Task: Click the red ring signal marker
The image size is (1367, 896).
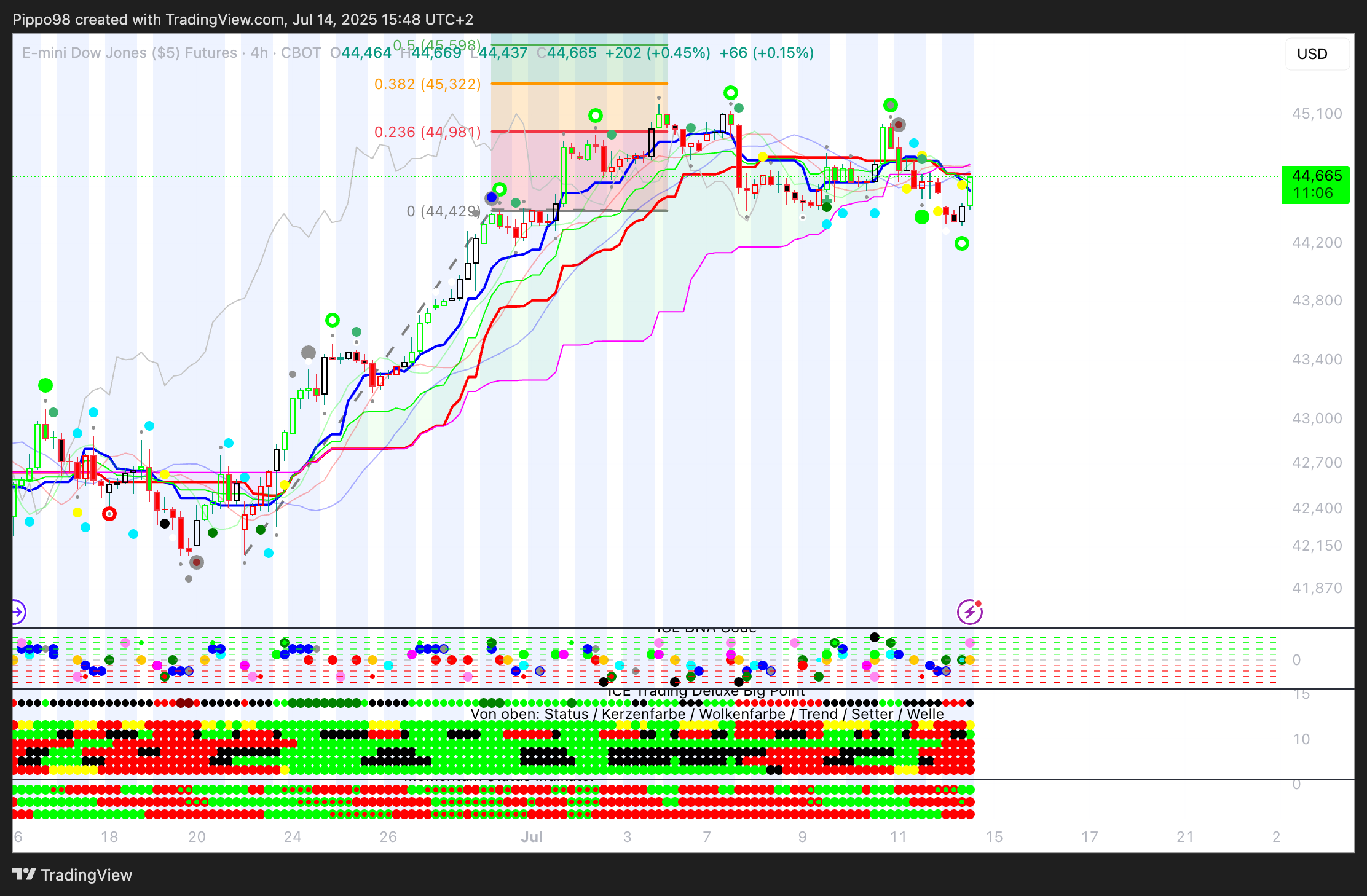Action: [109, 514]
